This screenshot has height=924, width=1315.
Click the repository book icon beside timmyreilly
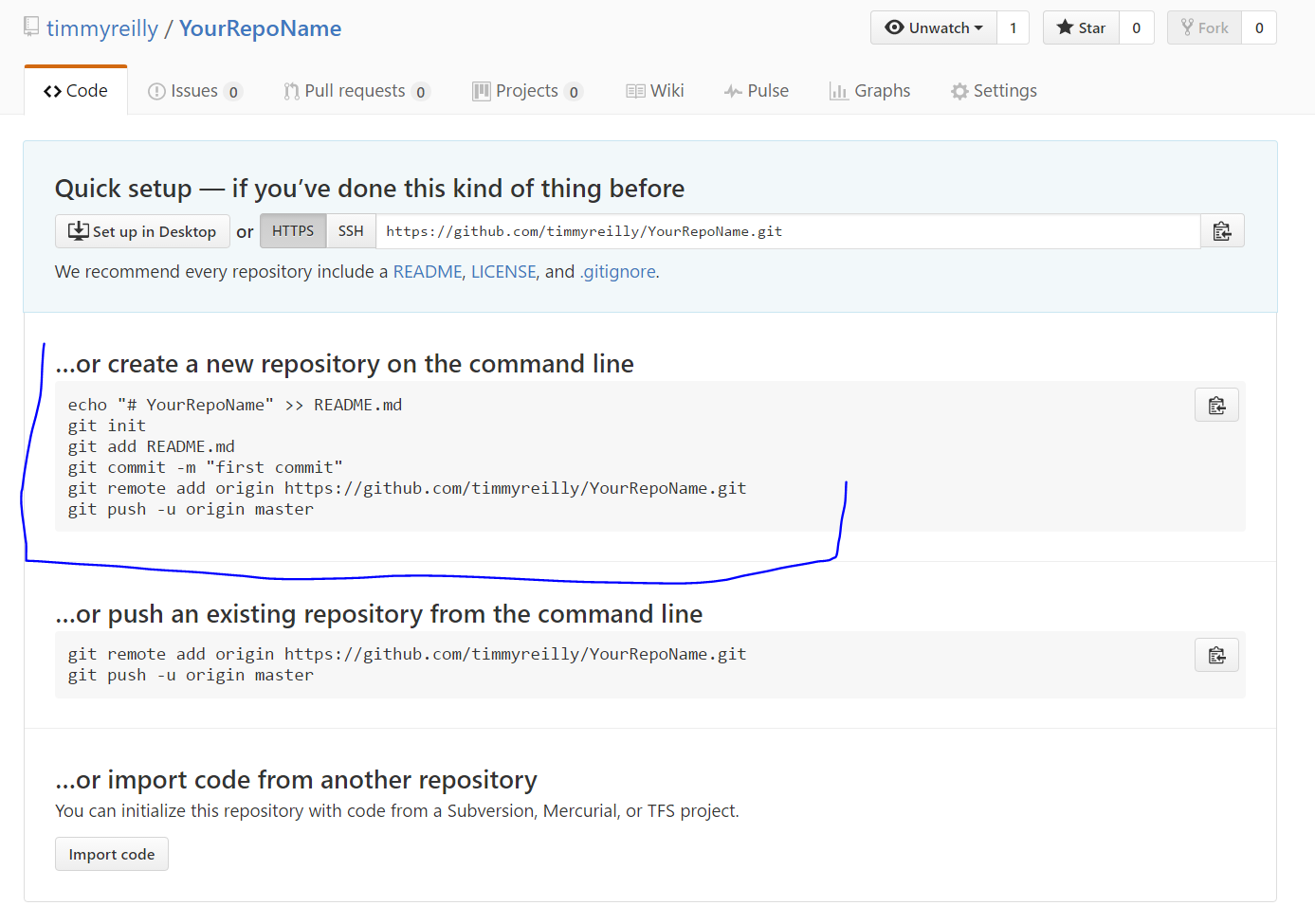(x=31, y=27)
